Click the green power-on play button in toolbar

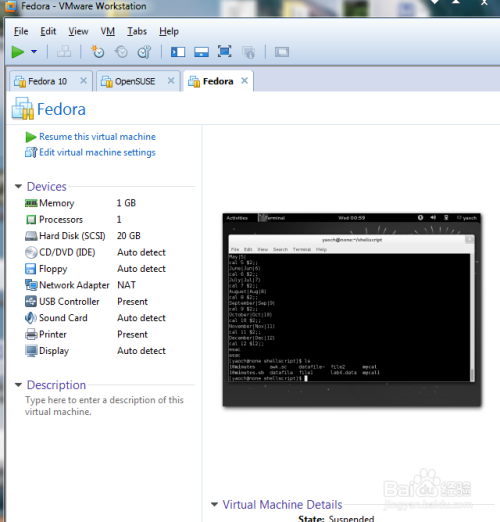pos(18,52)
